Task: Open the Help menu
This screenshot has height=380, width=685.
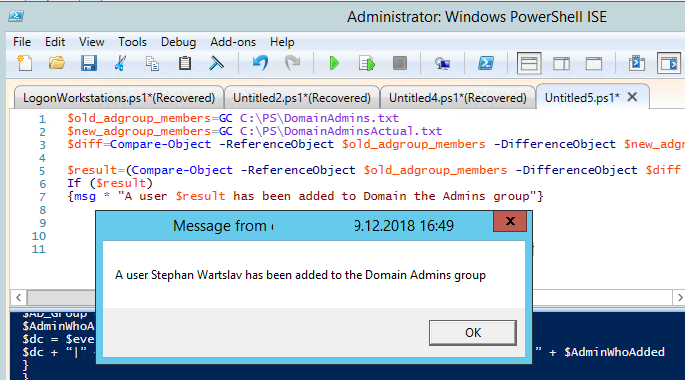Action: [282, 42]
